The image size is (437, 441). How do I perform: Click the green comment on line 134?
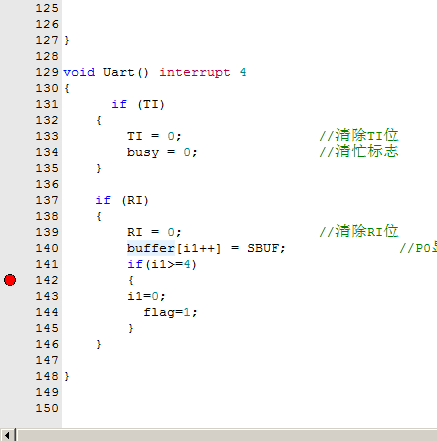click(x=359, y=152)
